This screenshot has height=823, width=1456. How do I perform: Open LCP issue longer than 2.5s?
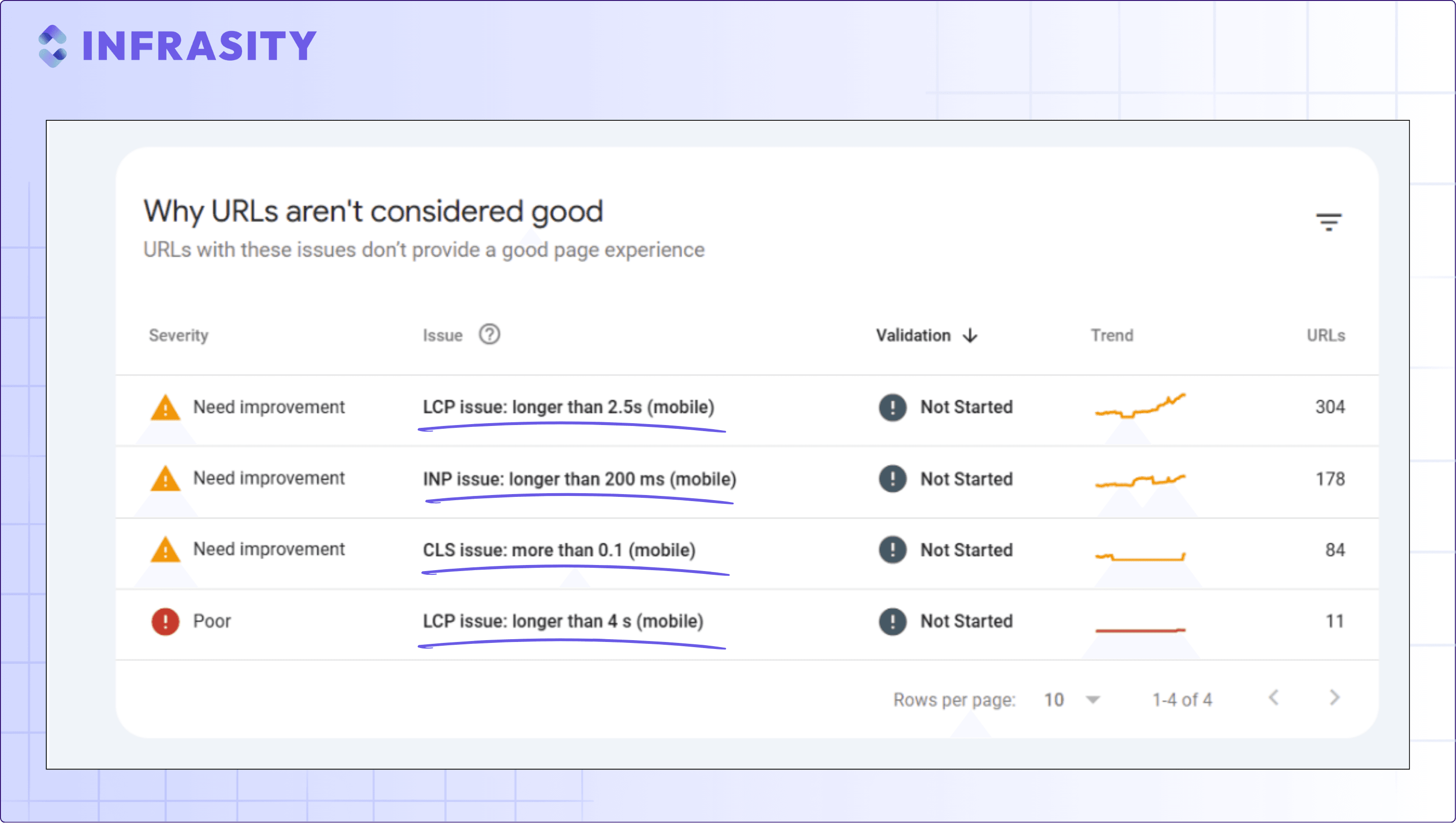click(x=569, y=407)
